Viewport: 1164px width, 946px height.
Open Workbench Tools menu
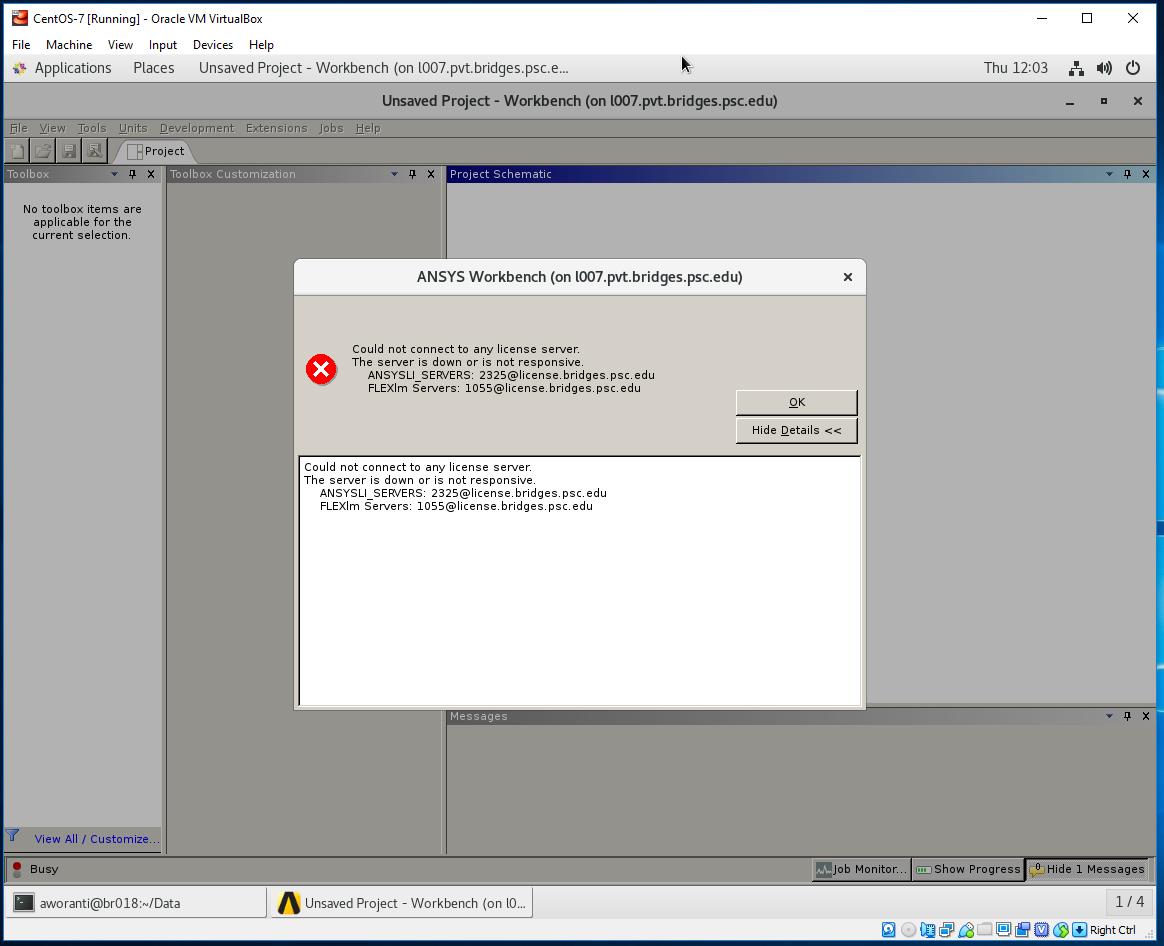[x=91, y=128]
